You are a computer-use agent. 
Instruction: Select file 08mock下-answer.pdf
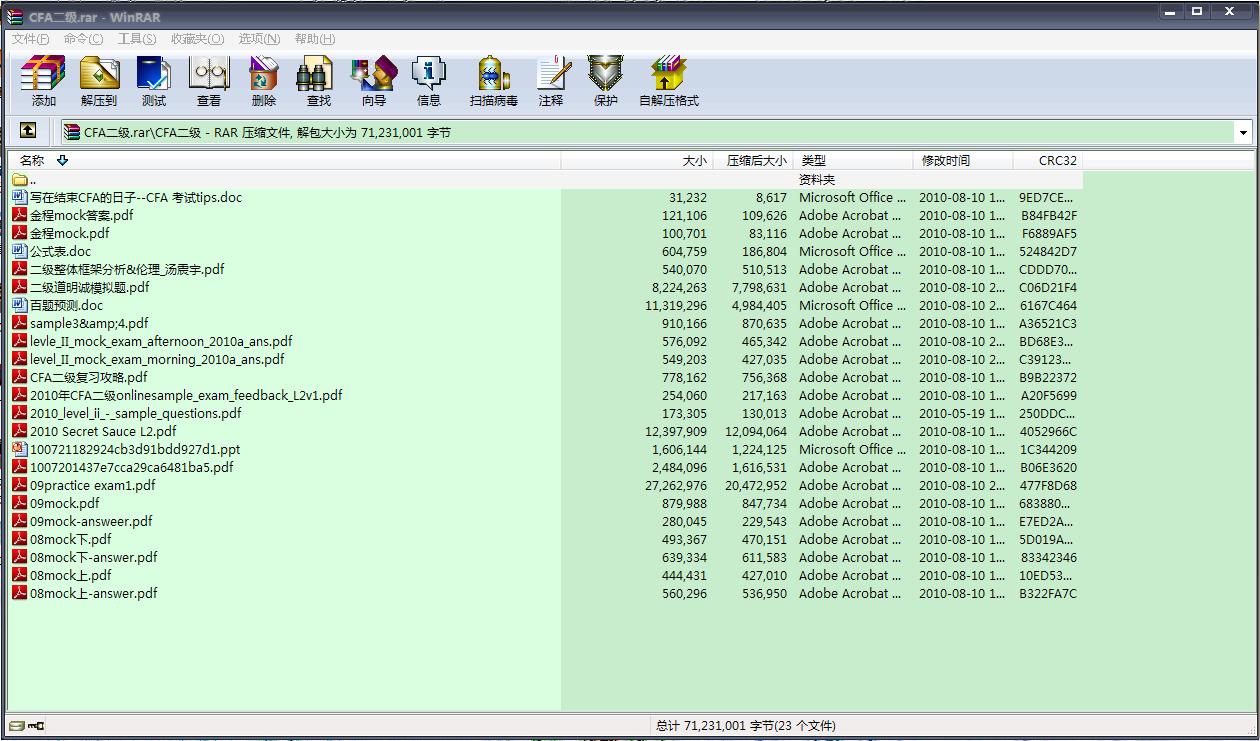[94, 557]
